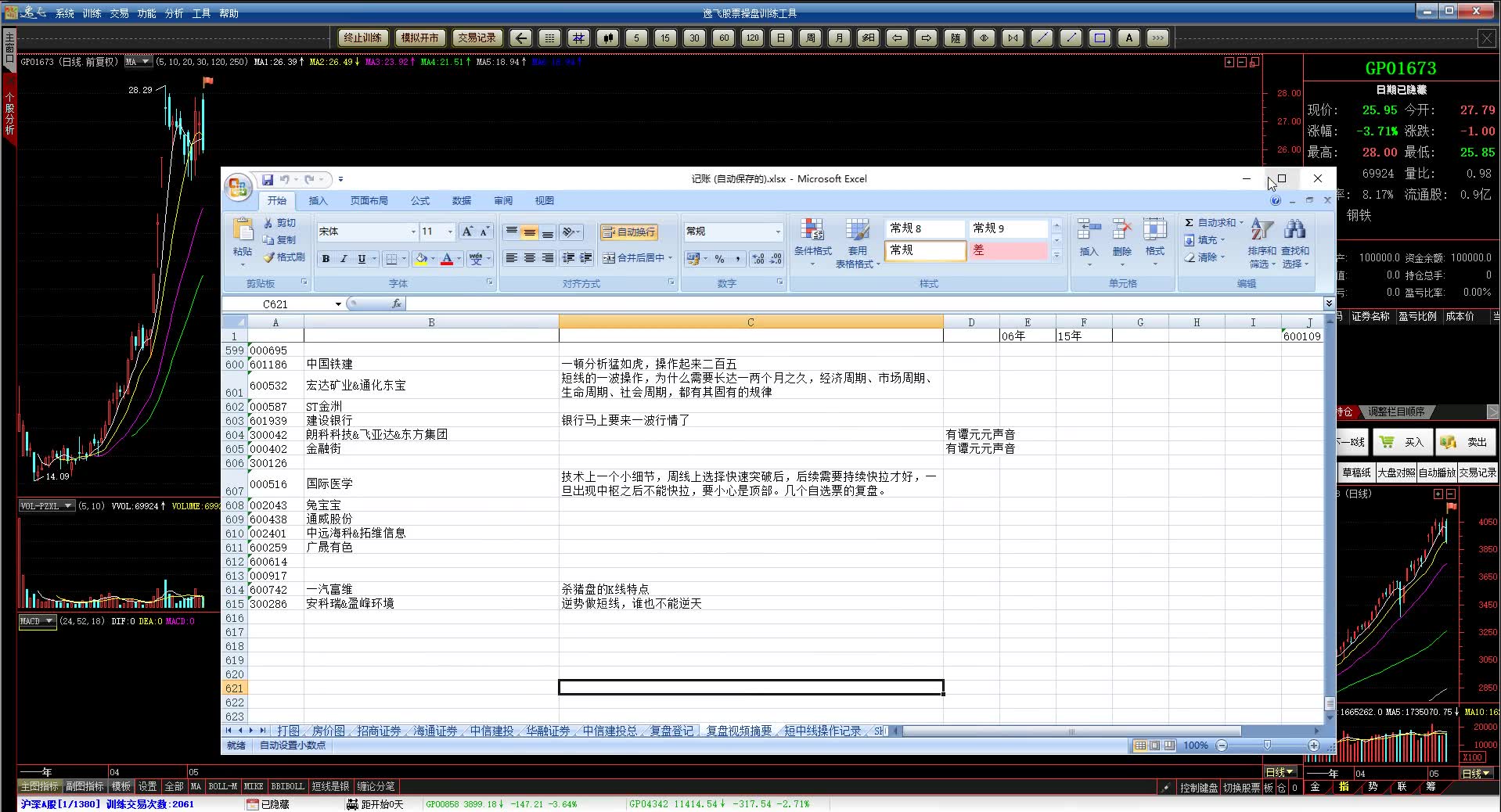Viewport: 1501px width, 812px height.
Task: Select the candlestick chart icon in trading toolbar
Action: [608, 38]
